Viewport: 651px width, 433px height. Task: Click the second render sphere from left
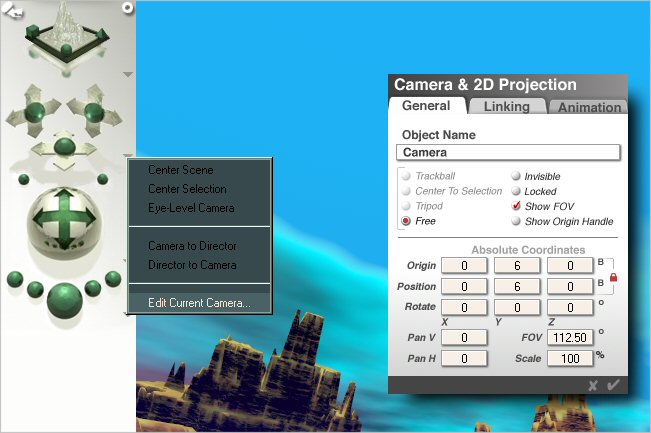coord(35,289)
